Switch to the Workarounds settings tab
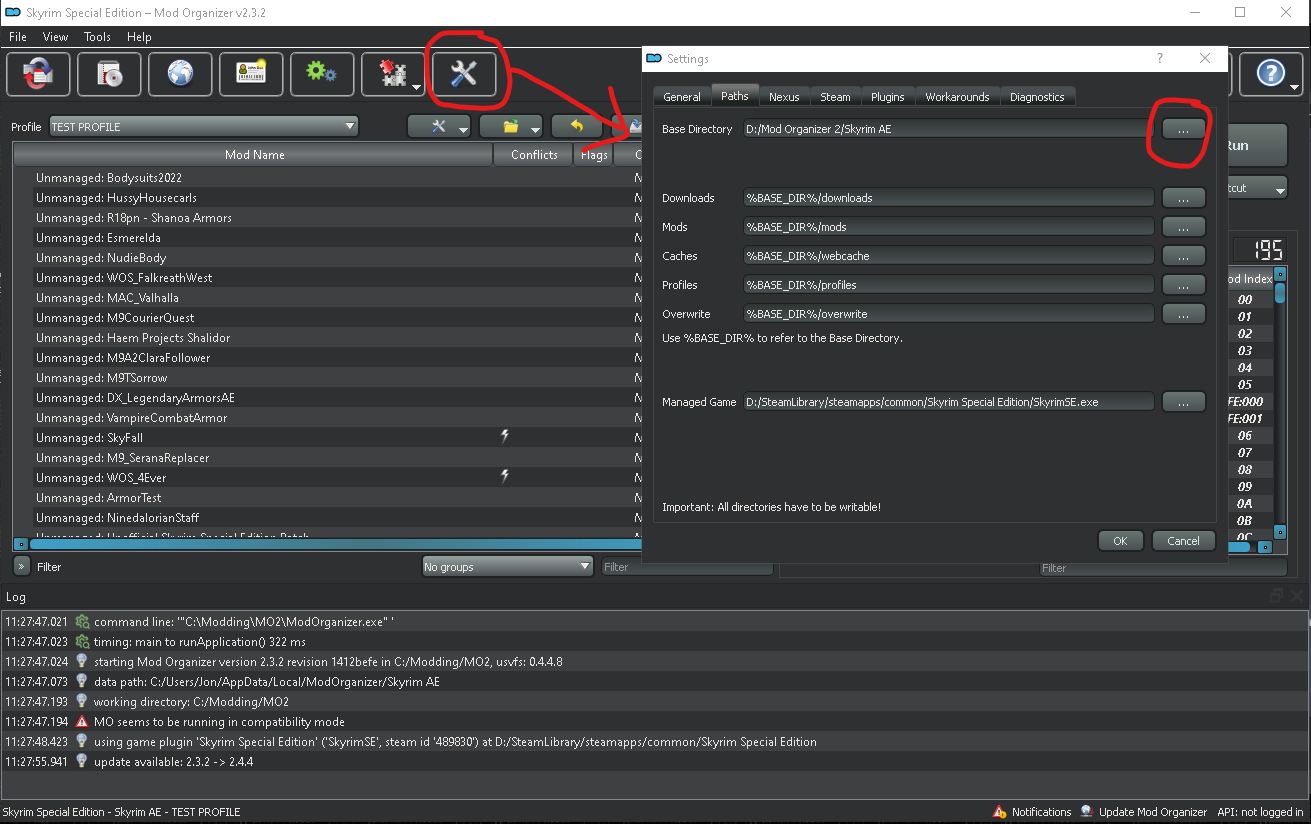Viewport: 1311px width, 824px height. pyautogui.click(x=957, y=97)
